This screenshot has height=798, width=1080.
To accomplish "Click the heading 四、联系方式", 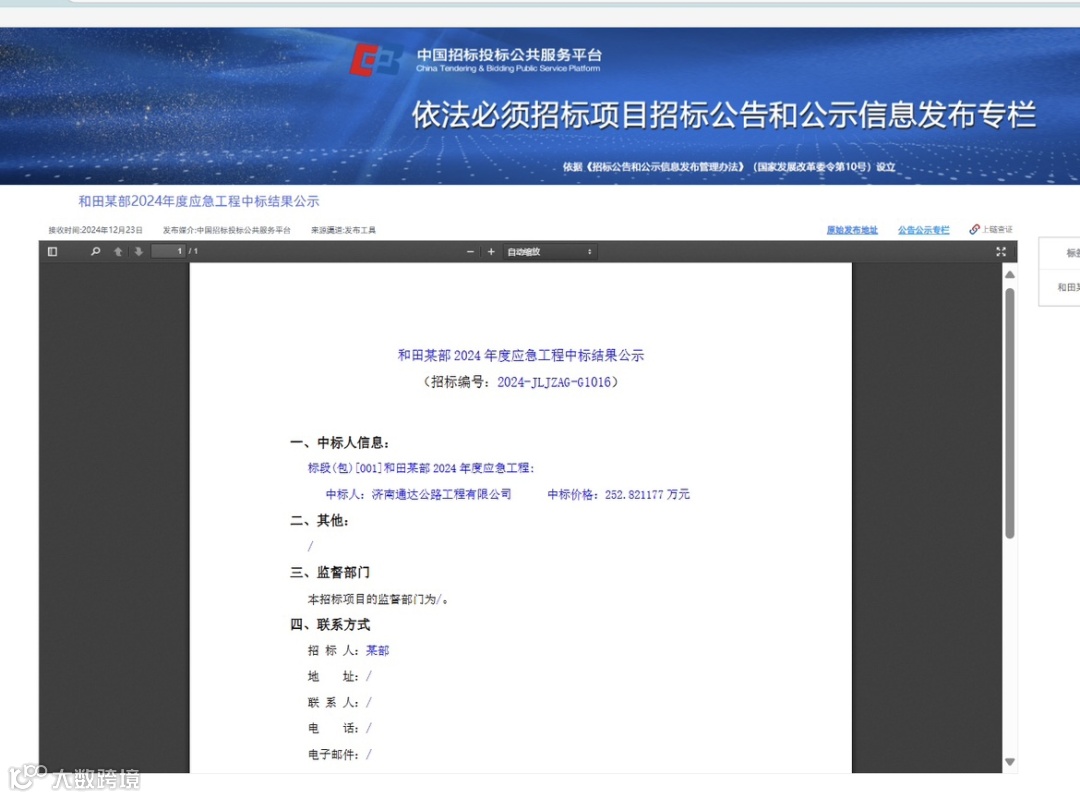I will click(x=330, y=624).
